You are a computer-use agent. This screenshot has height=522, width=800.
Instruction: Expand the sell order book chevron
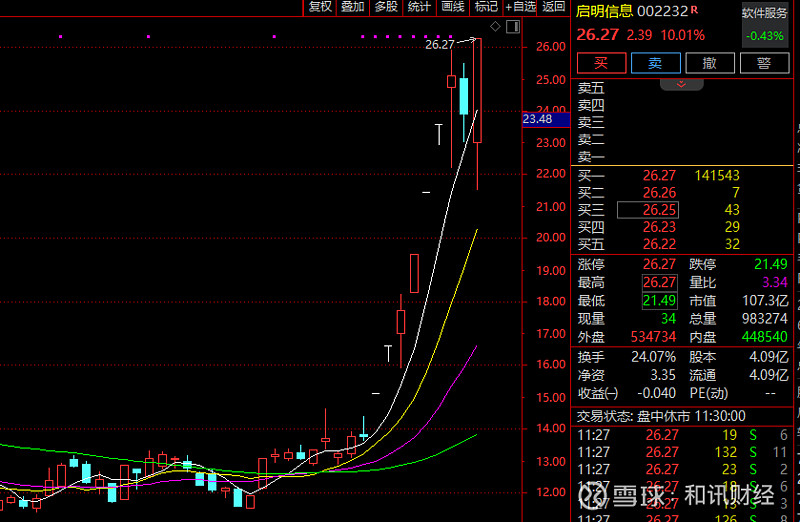click(x=682, y=85)
